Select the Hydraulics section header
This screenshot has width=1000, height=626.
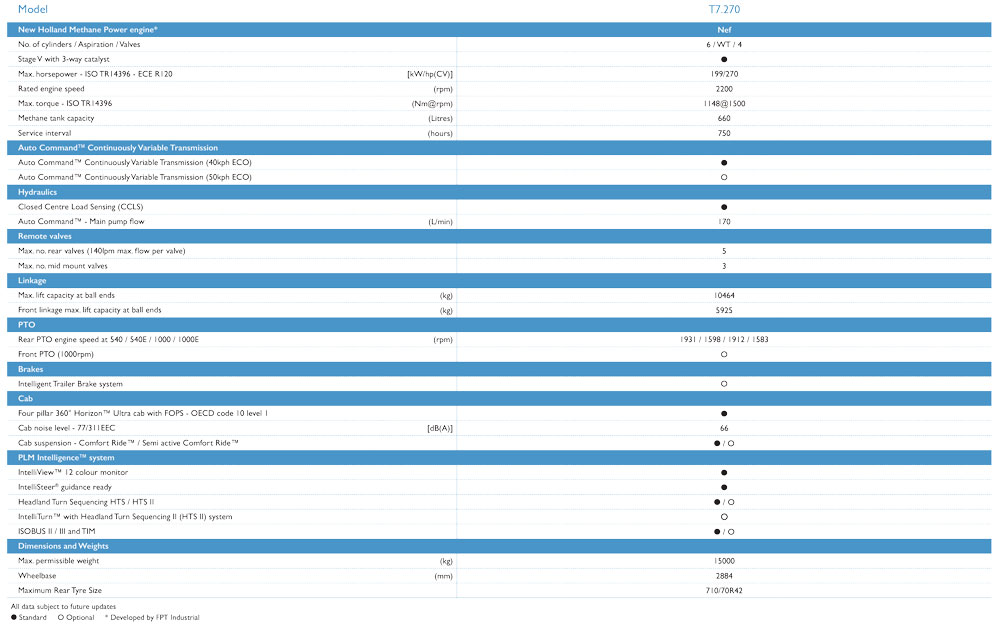point(37,192)
